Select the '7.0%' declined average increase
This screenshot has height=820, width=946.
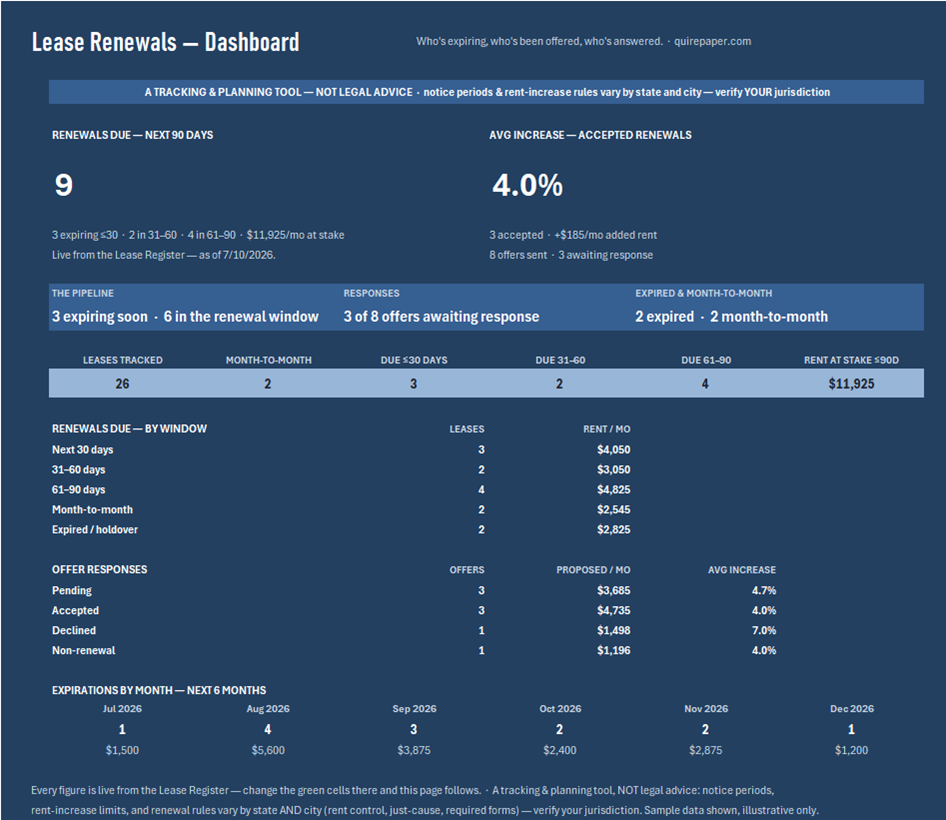tap(764, 630)
